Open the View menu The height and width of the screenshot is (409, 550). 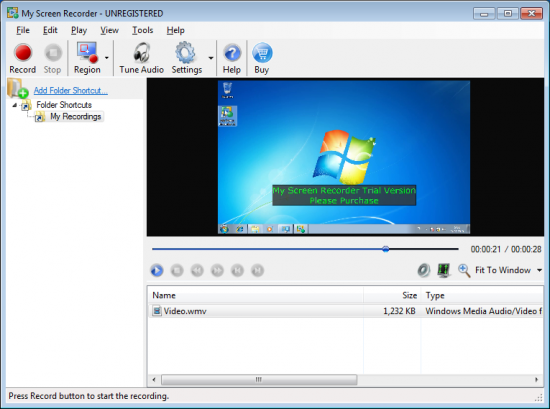[109, 30]
